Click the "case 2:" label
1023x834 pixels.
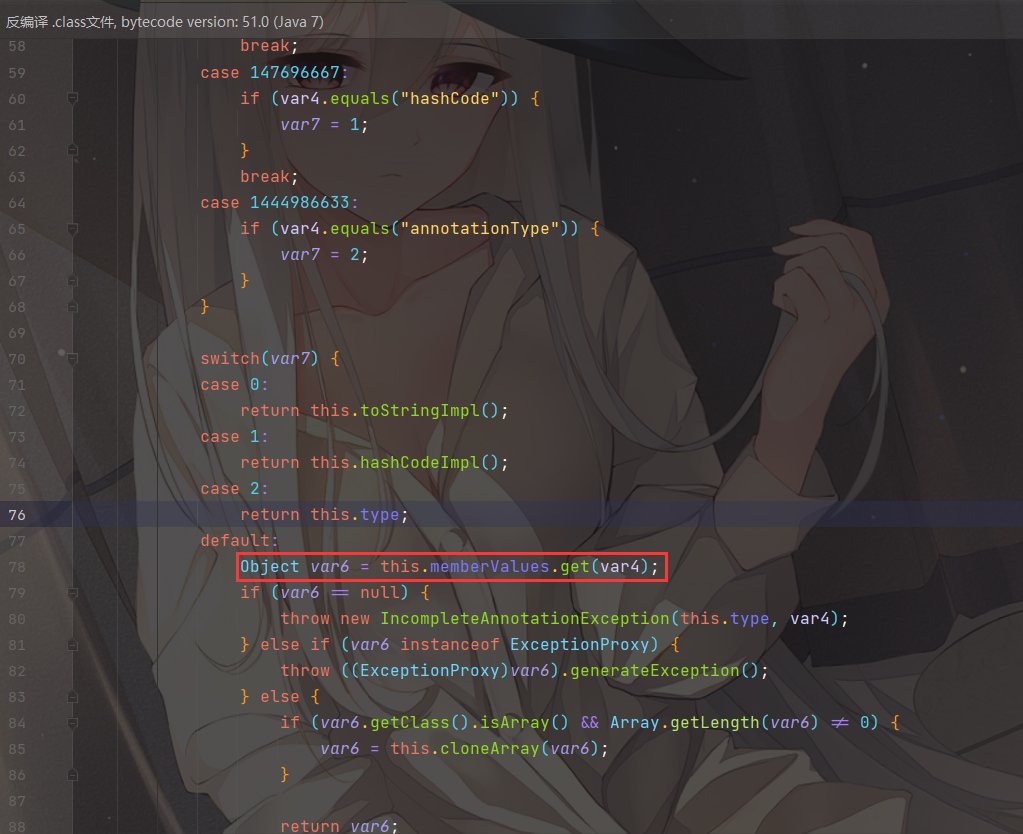[x=234, y=489]
